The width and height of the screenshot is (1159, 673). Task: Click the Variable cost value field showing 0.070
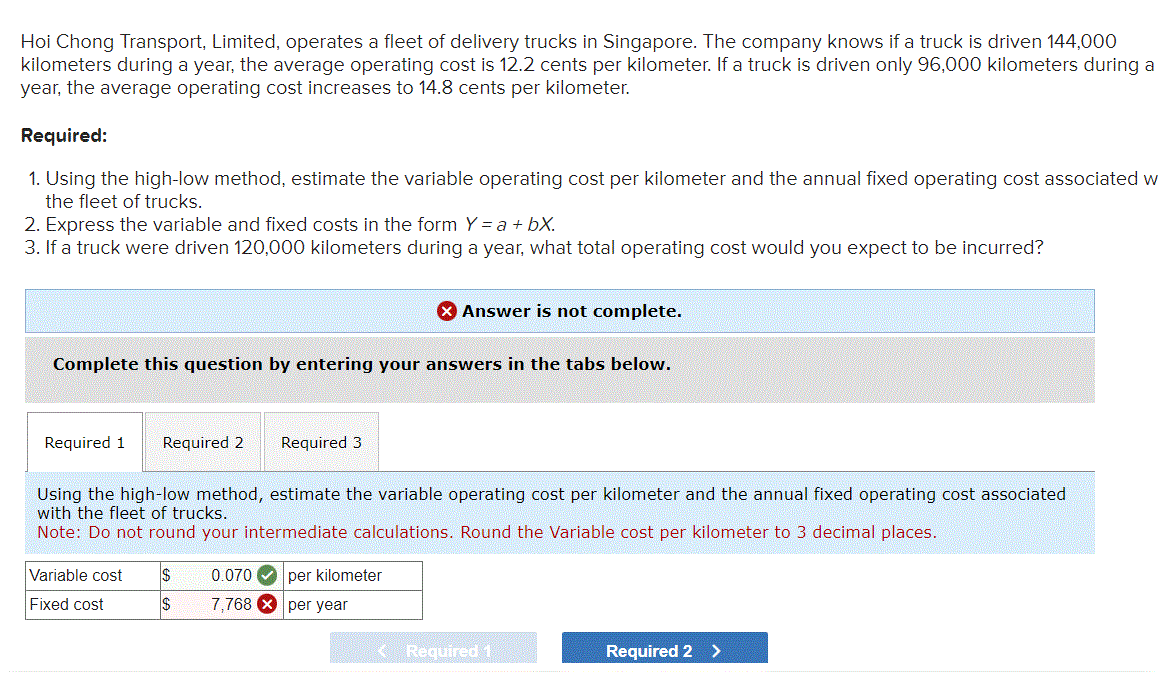pos(222,575)
